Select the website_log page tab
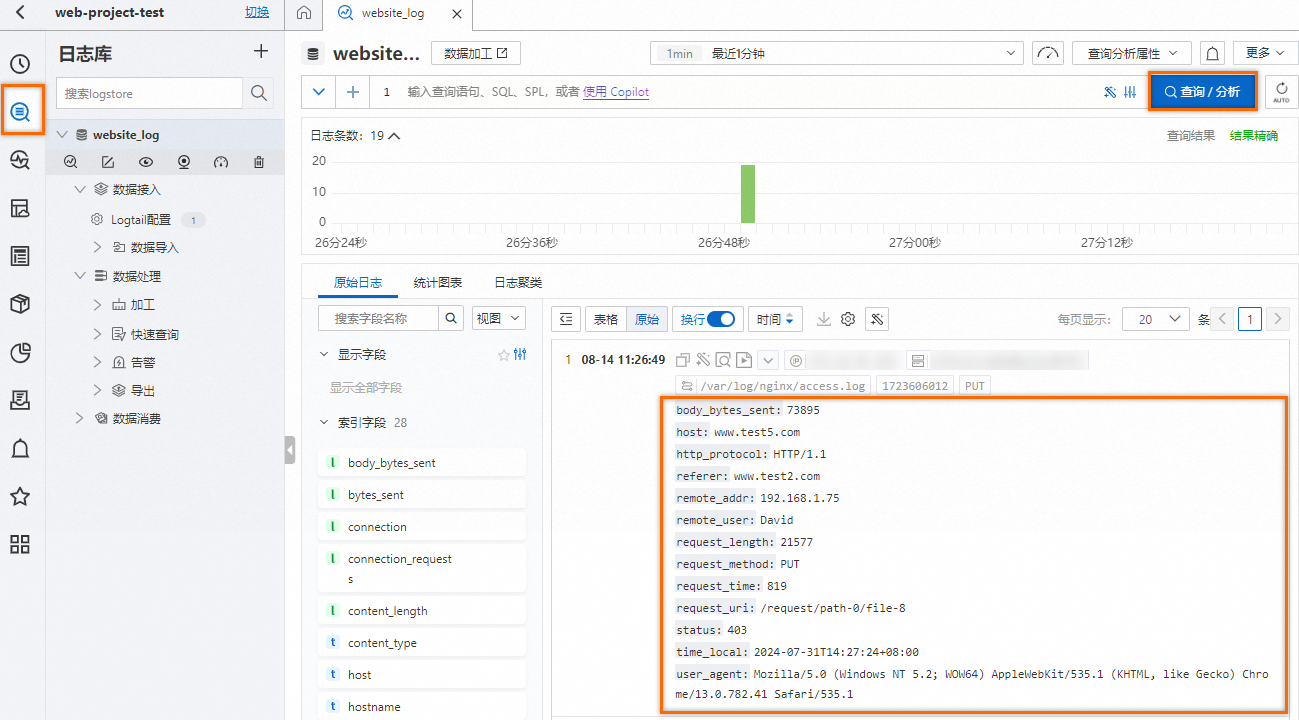This screenshot has width=1299, height=720. 391,15
